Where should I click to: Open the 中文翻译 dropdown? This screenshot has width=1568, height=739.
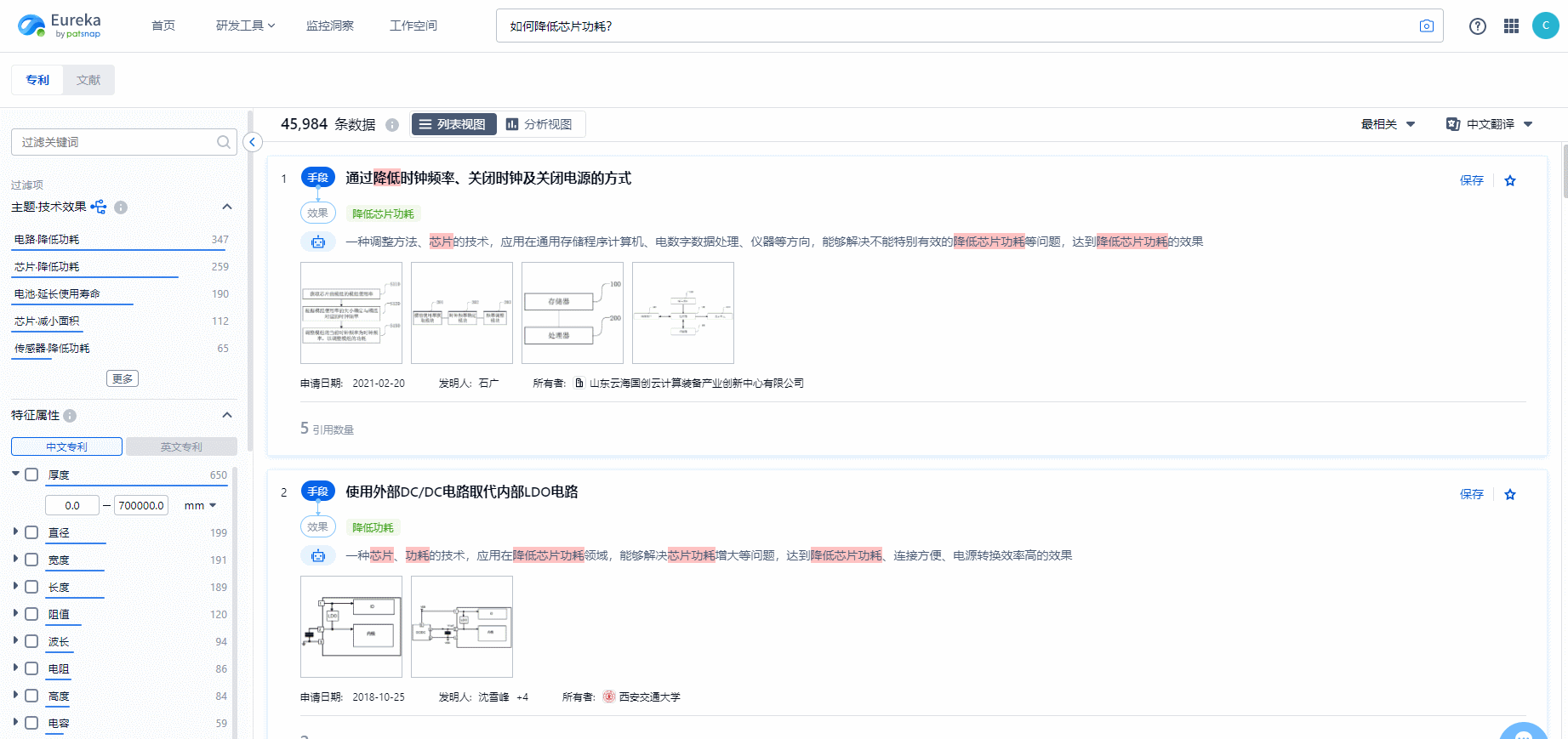(1490, 124)
